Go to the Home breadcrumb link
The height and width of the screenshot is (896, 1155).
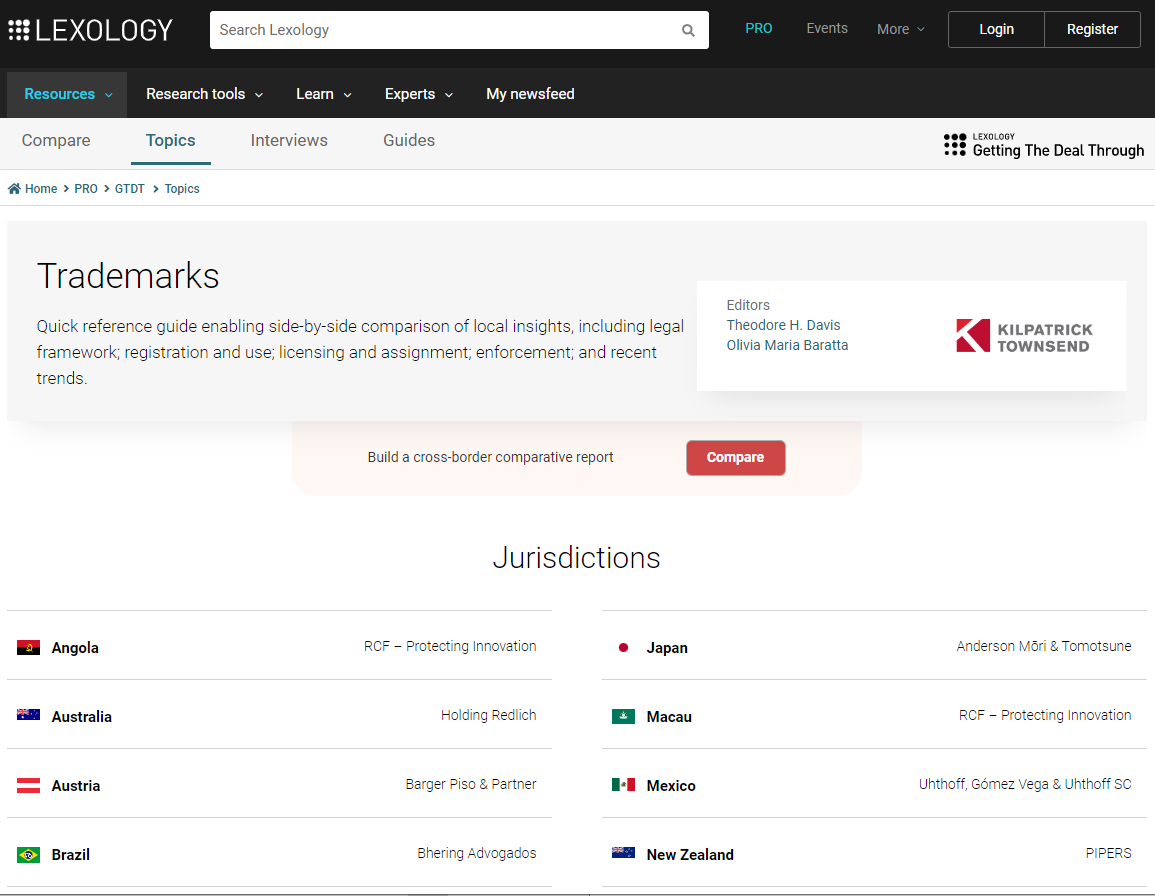point(41,189)
